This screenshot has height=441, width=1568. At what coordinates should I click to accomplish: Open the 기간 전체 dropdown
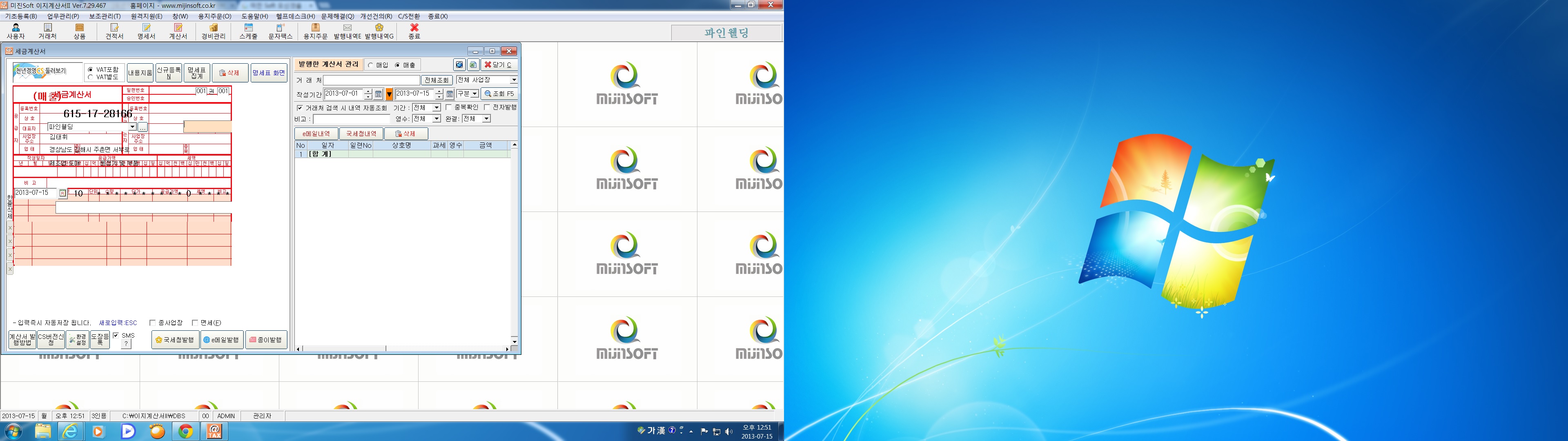[x=437, y=108]
